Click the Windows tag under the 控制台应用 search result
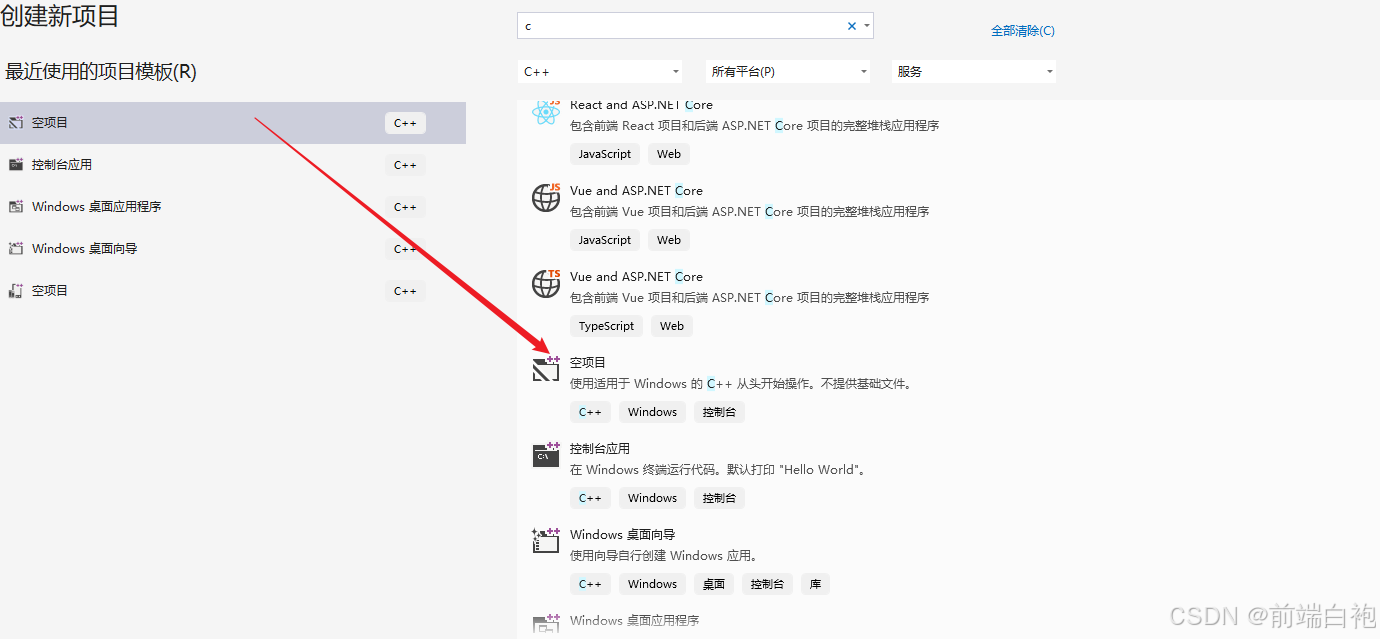Viewport: 1380px width, 639px height. coord(653,498)
